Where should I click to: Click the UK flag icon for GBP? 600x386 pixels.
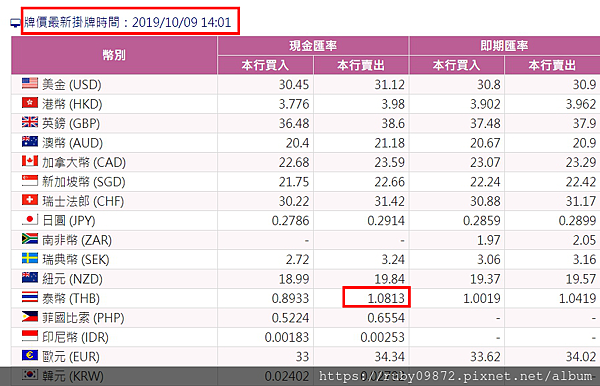30,122
